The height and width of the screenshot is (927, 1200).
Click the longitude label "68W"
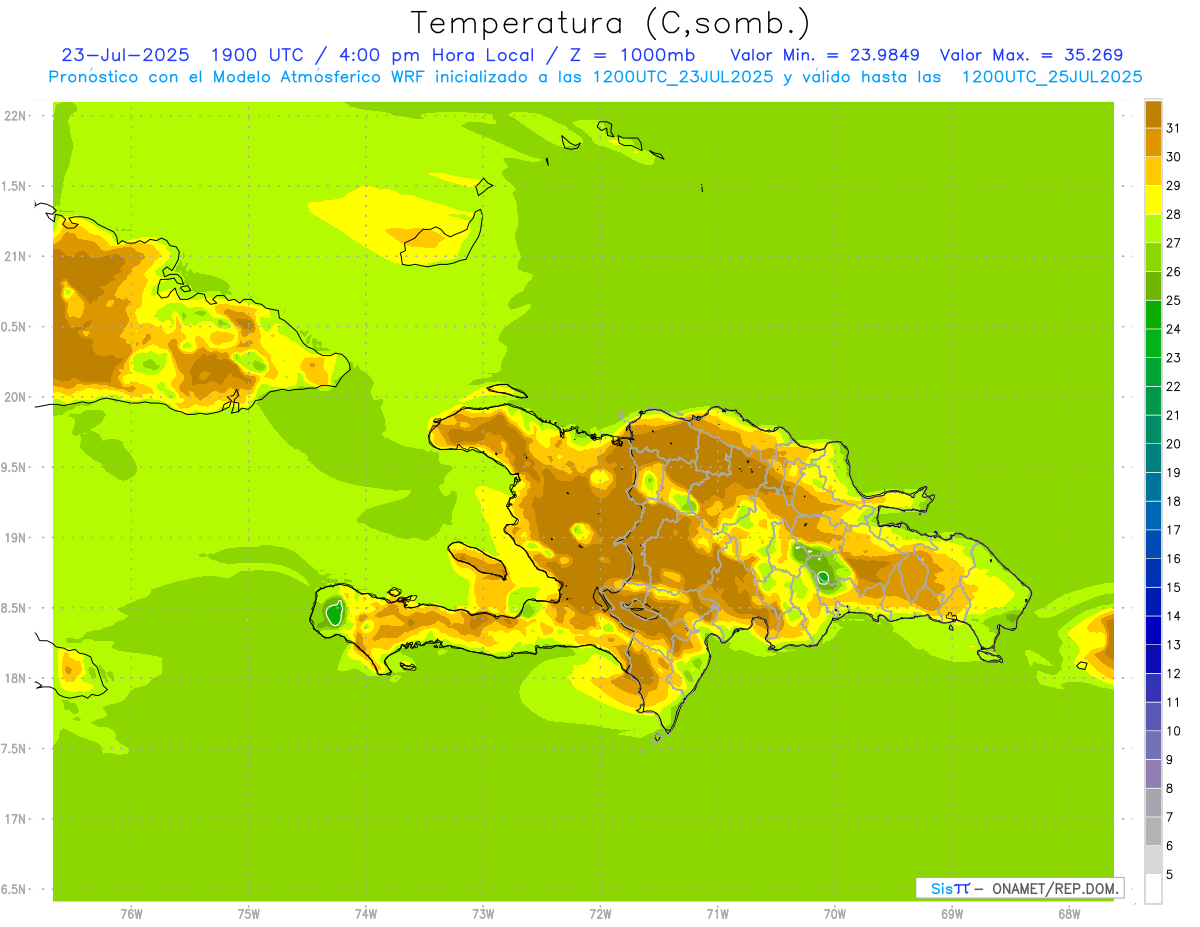tap(1068, 914)
